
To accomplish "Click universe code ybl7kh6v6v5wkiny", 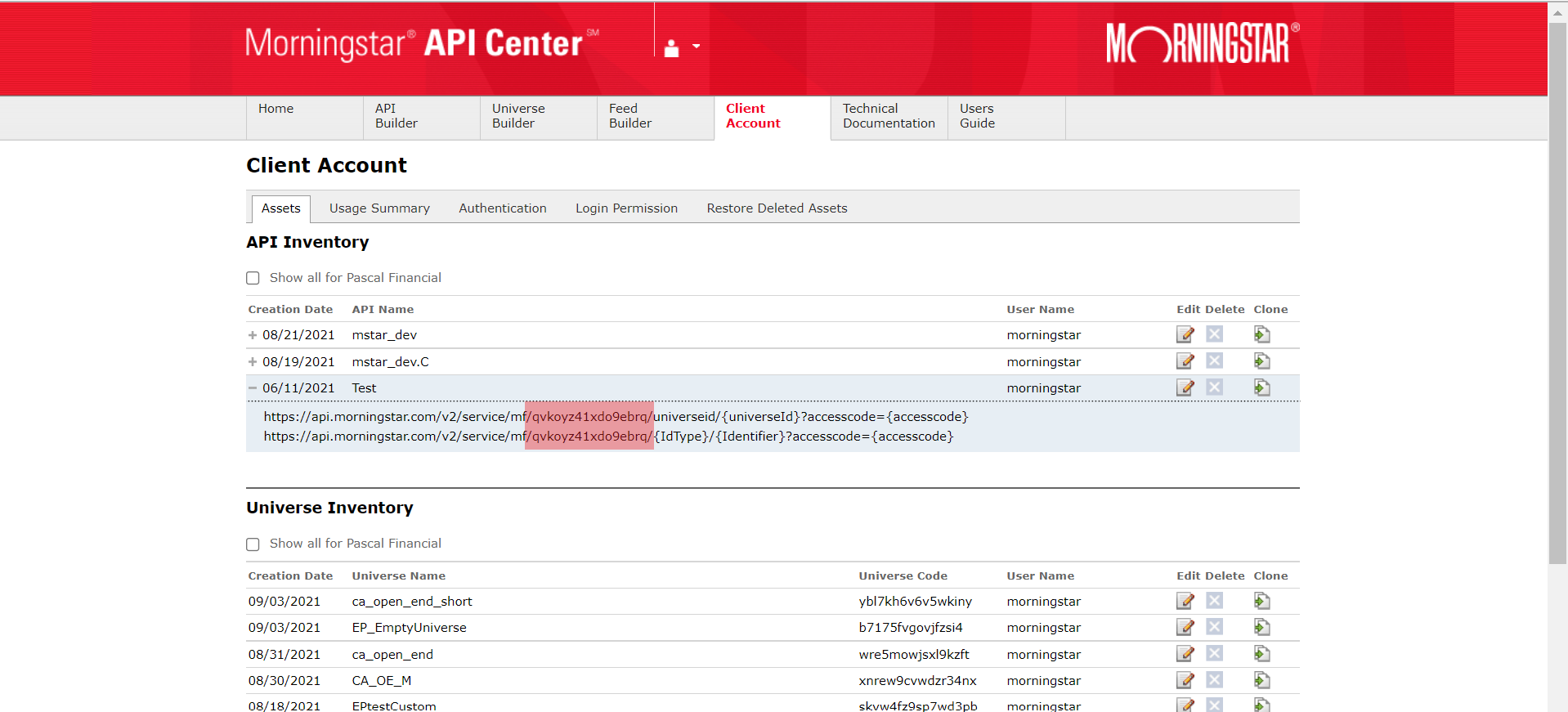I will coord(915,602).
